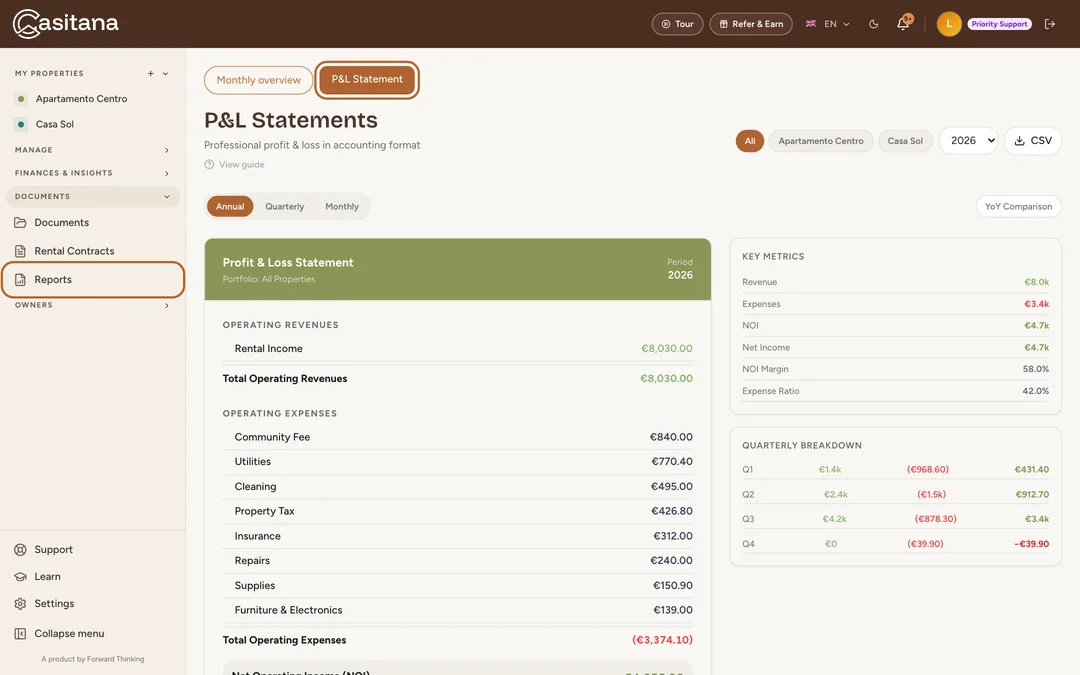Expand Finances & Insights section

click(x=92, y=174)
